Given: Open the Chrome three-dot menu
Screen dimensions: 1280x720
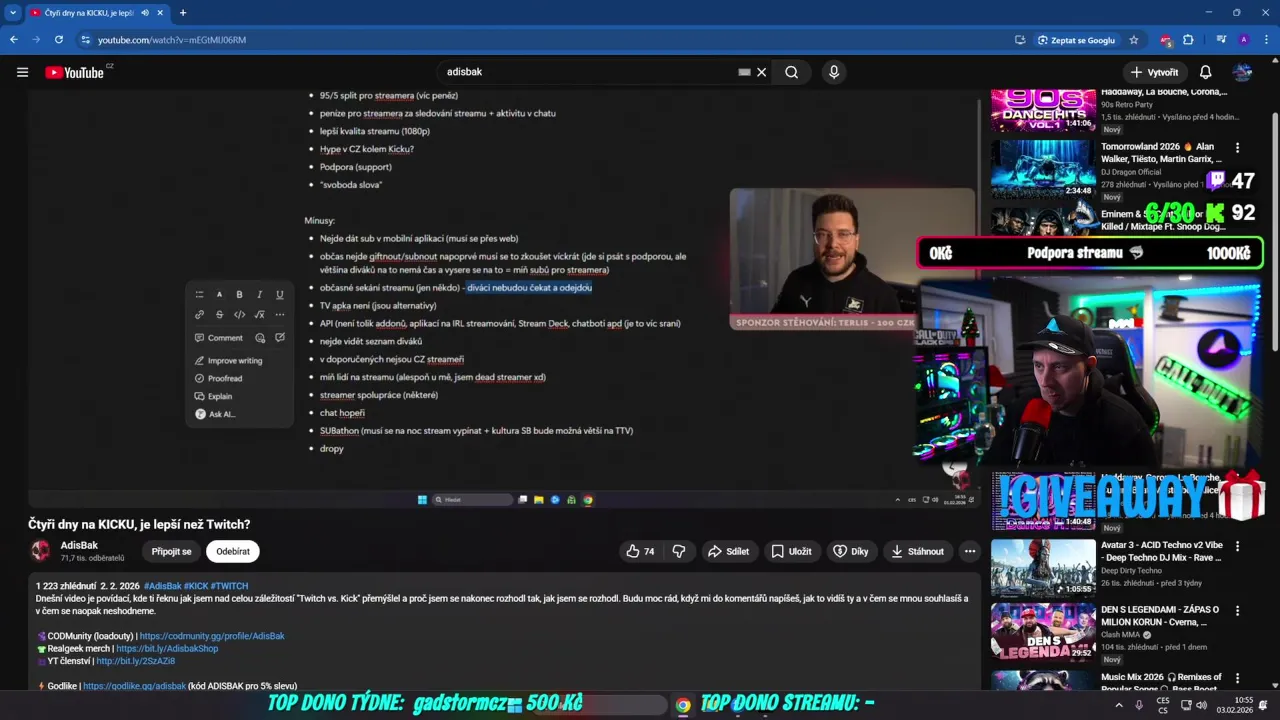Looking at the screenshot, I should coord(1266,40).
